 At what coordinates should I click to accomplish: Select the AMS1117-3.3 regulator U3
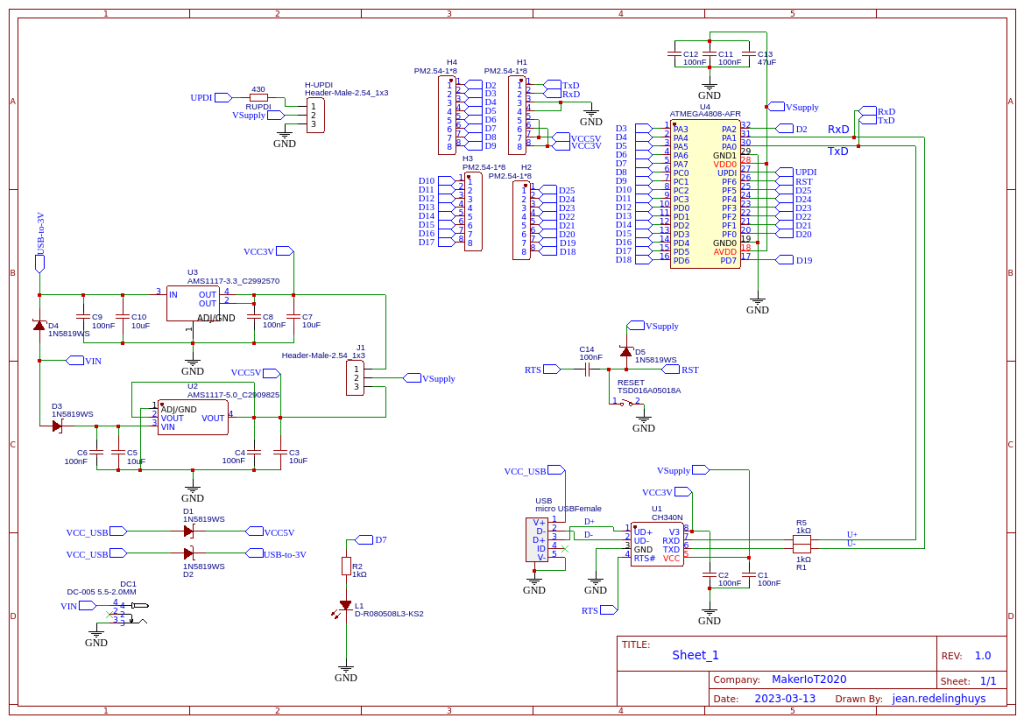[x=193, y=304]
